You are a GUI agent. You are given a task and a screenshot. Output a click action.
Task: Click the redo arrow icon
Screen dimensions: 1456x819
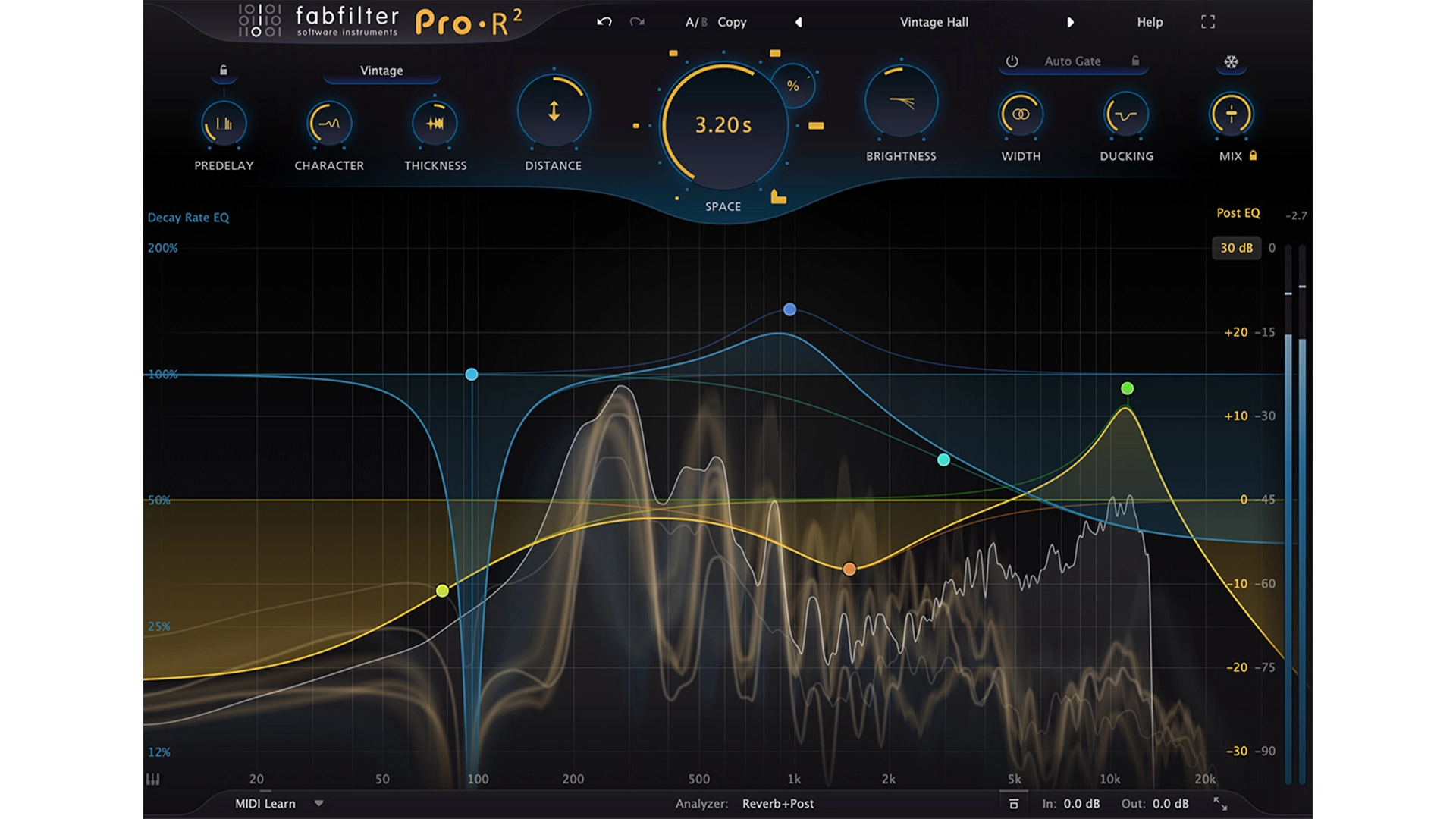coord(637,22)
